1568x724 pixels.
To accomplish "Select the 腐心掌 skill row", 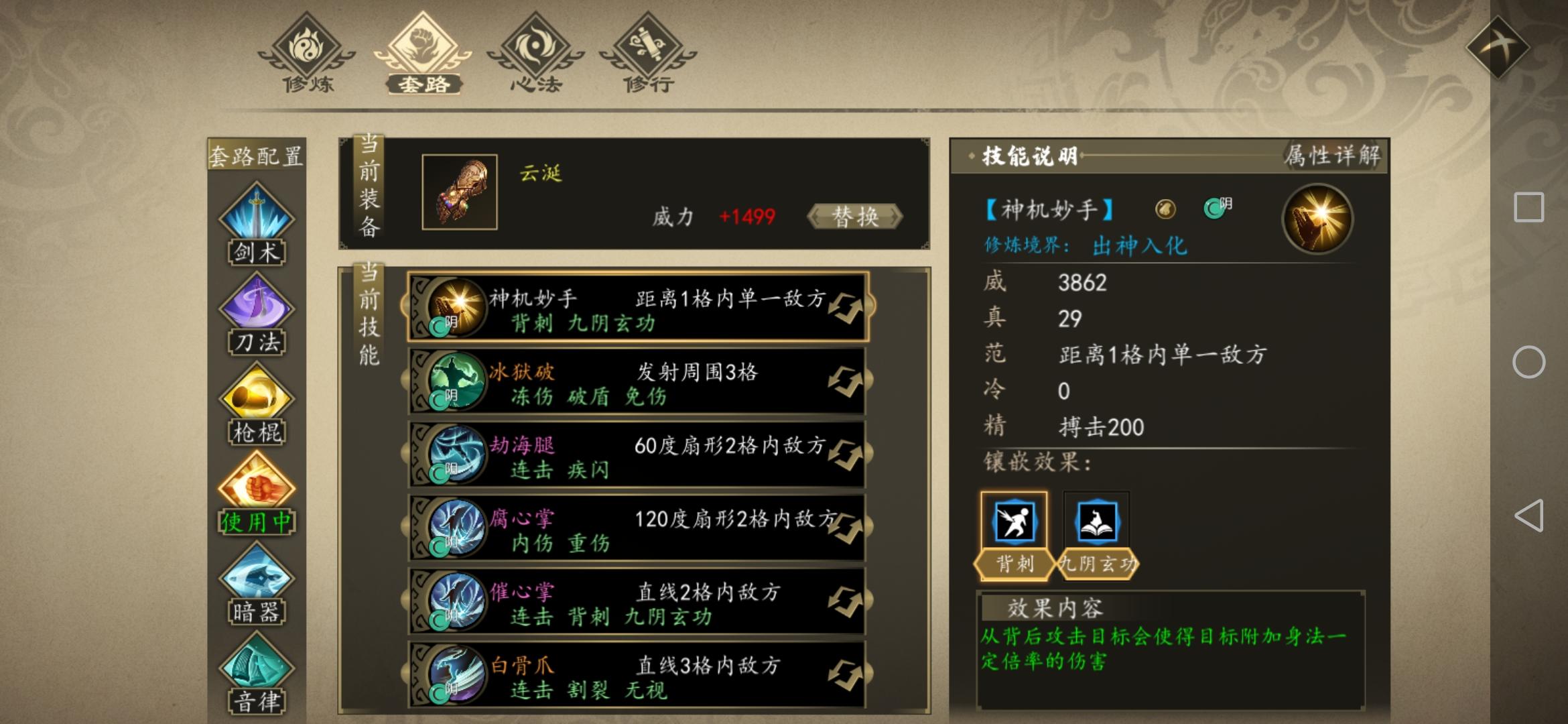I will pyautogui.click(x=637, y=528).
